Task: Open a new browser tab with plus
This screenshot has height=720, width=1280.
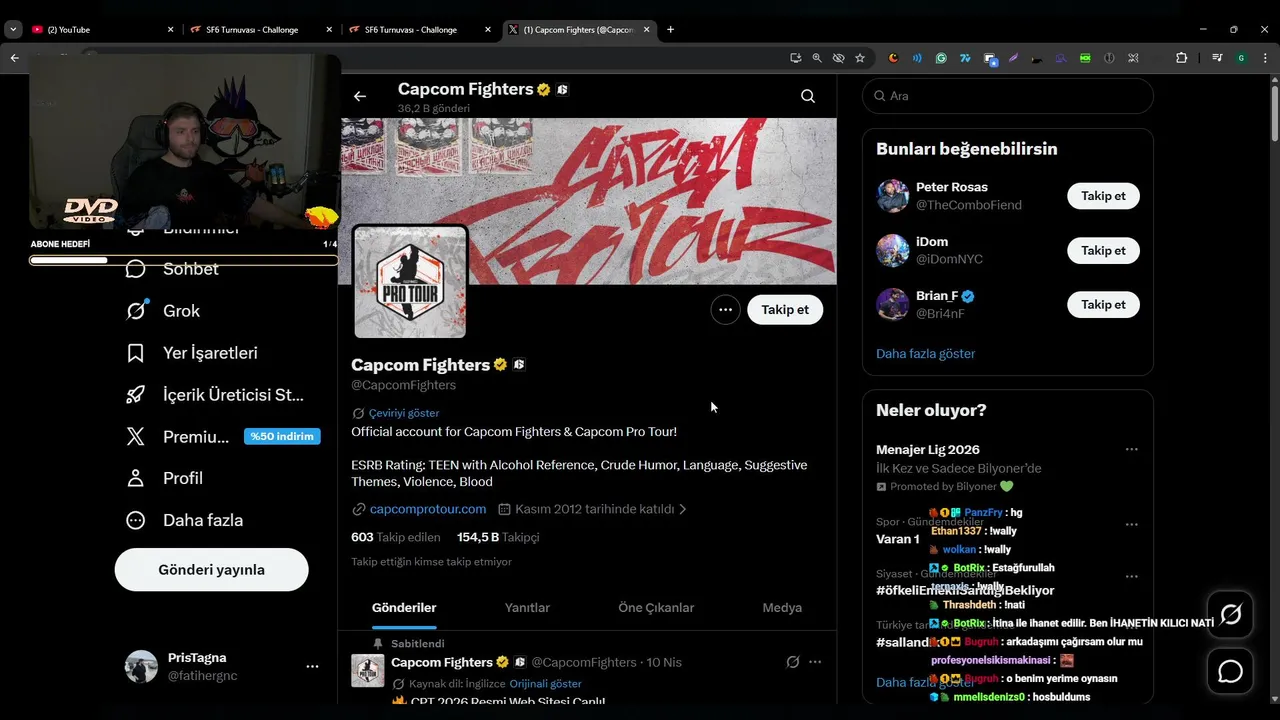Action: coord(670,30)
